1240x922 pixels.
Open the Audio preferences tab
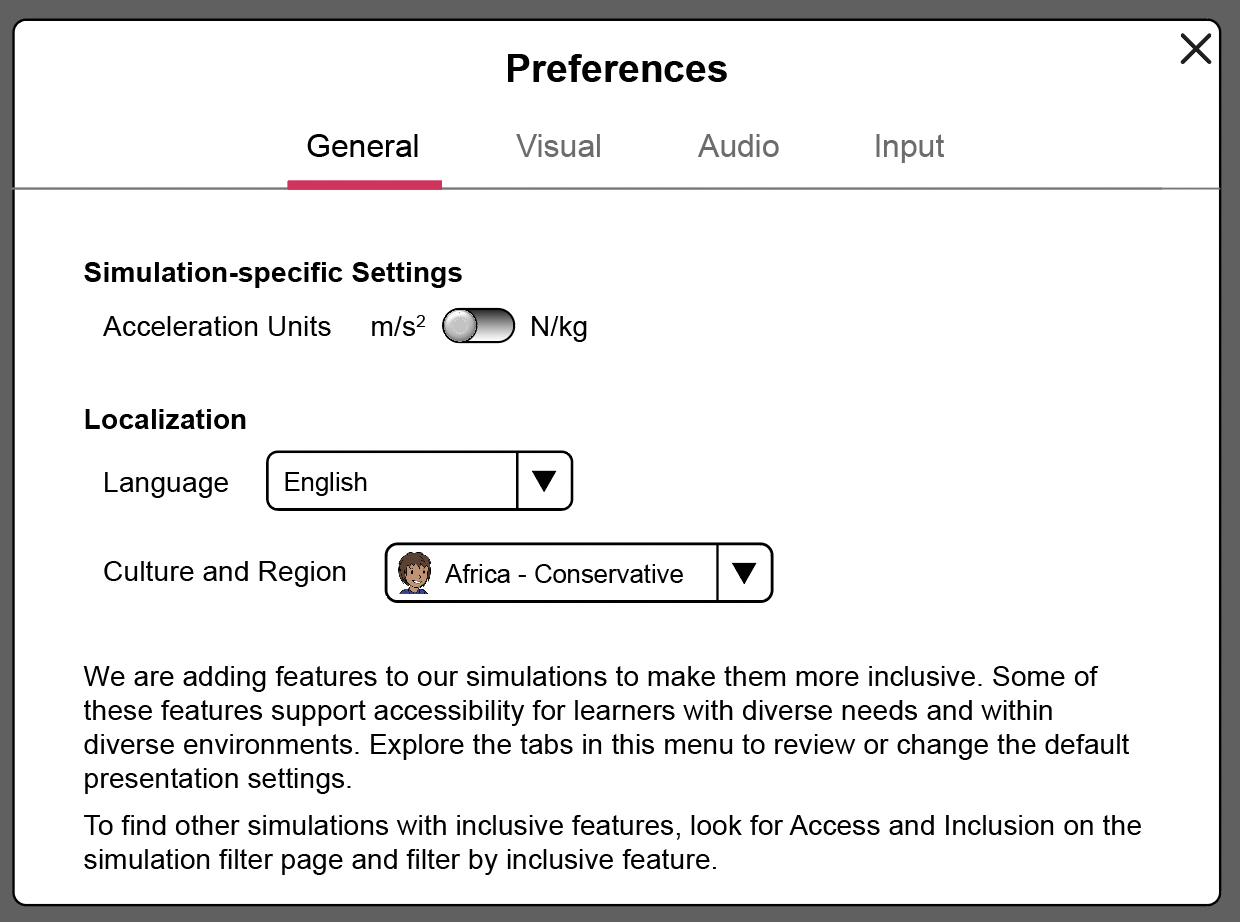click(738, 146)
